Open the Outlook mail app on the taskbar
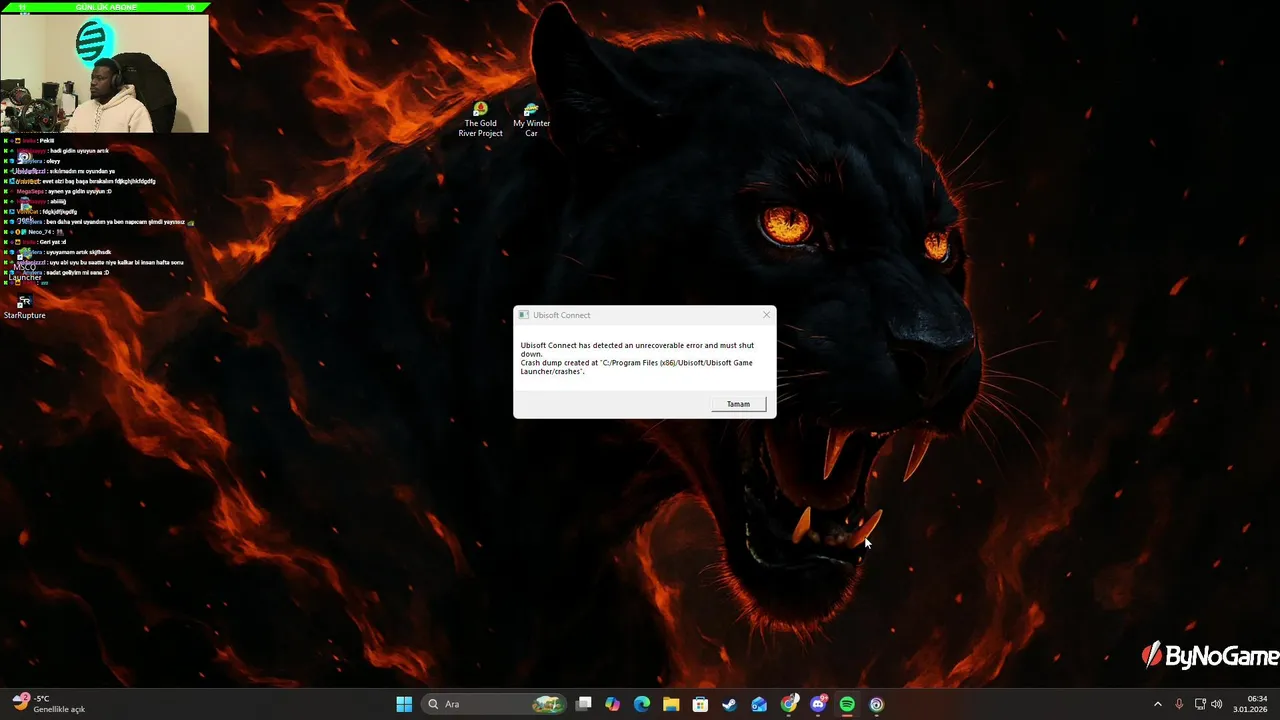This screenshot has width=1280, height=720. 759,704
